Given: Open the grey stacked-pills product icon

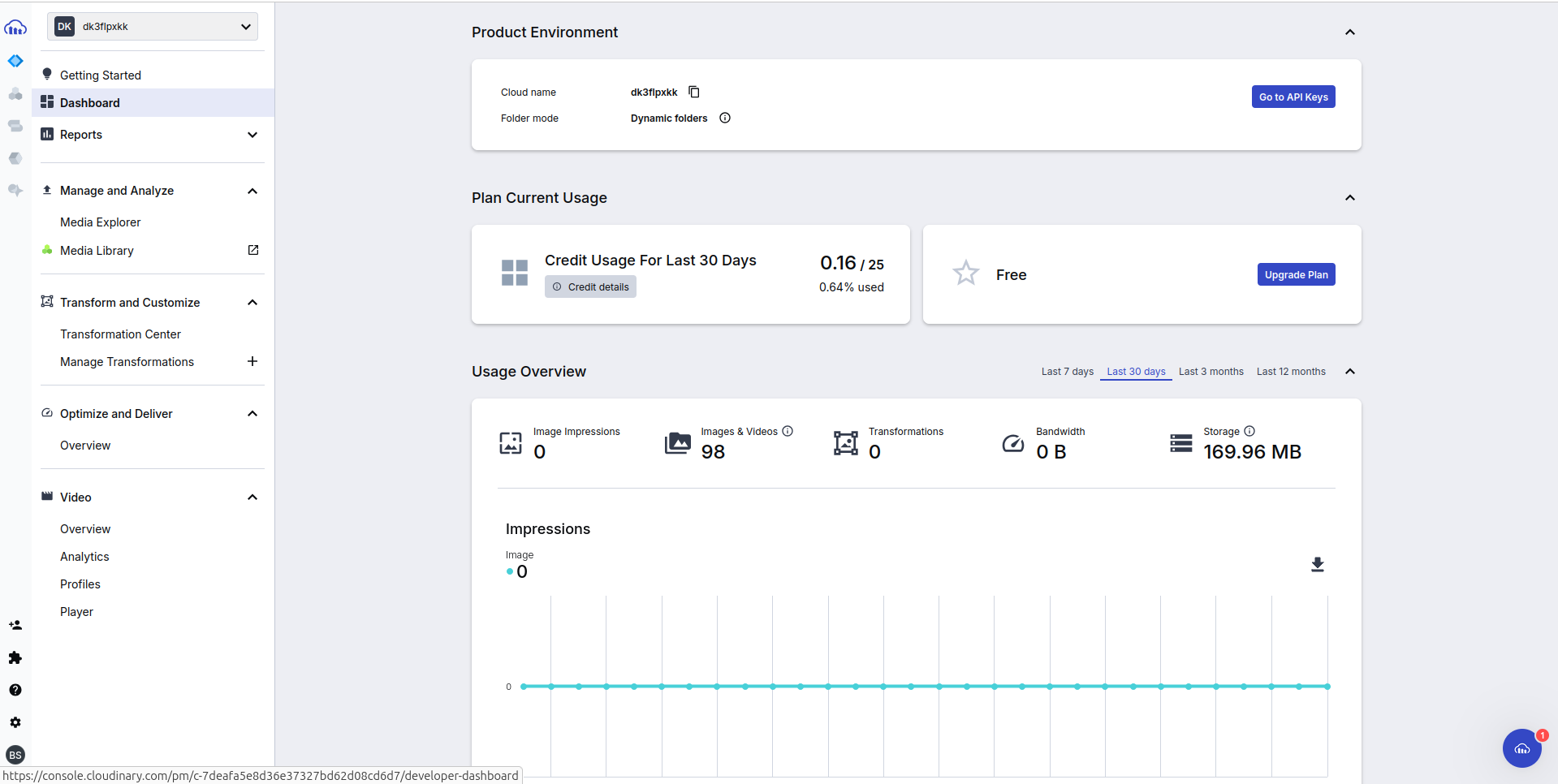Looking at the screenshot, I should click(x=15, y=126).
